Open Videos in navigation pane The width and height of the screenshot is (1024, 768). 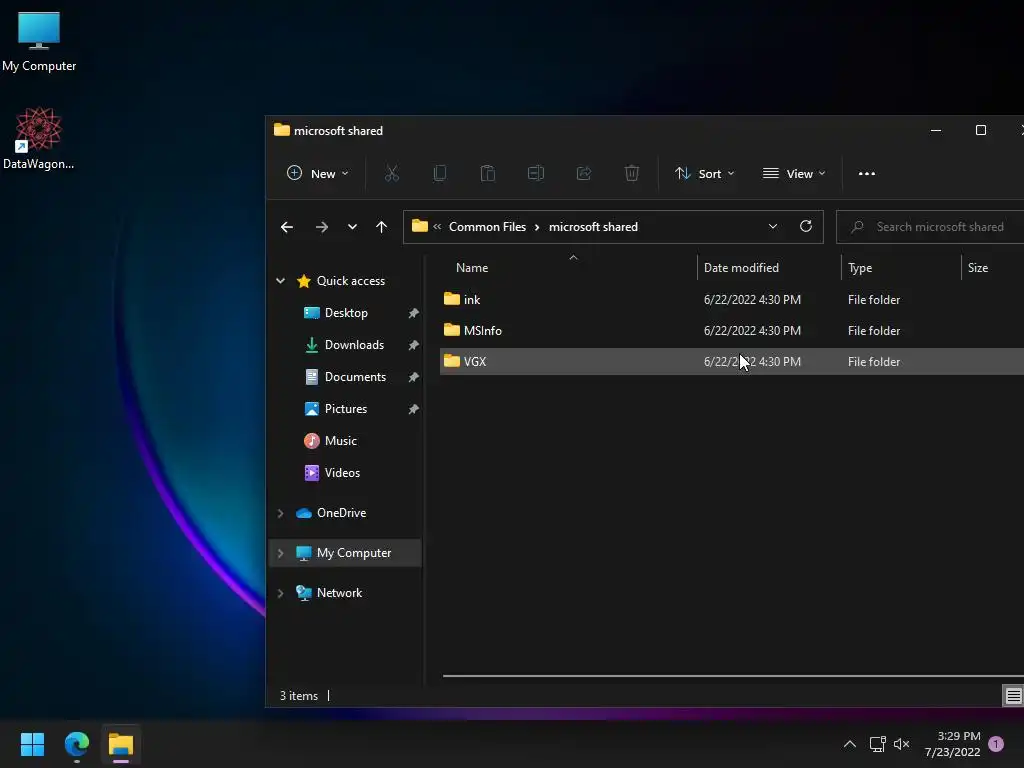pos(342,473)
